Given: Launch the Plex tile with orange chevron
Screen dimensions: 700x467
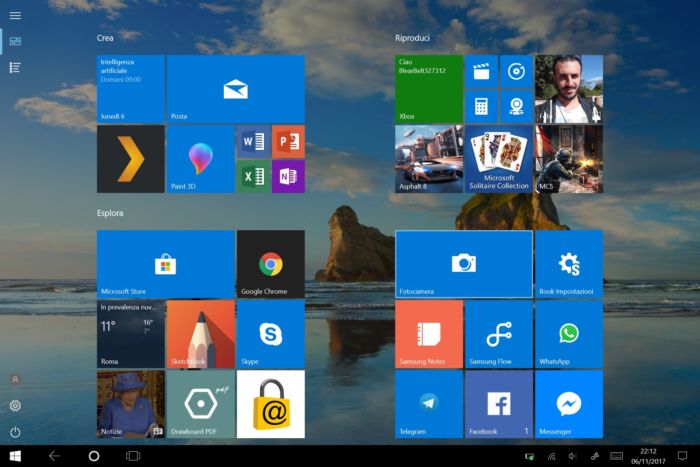Looking at the screenshot, I should (x=131, y=159).
